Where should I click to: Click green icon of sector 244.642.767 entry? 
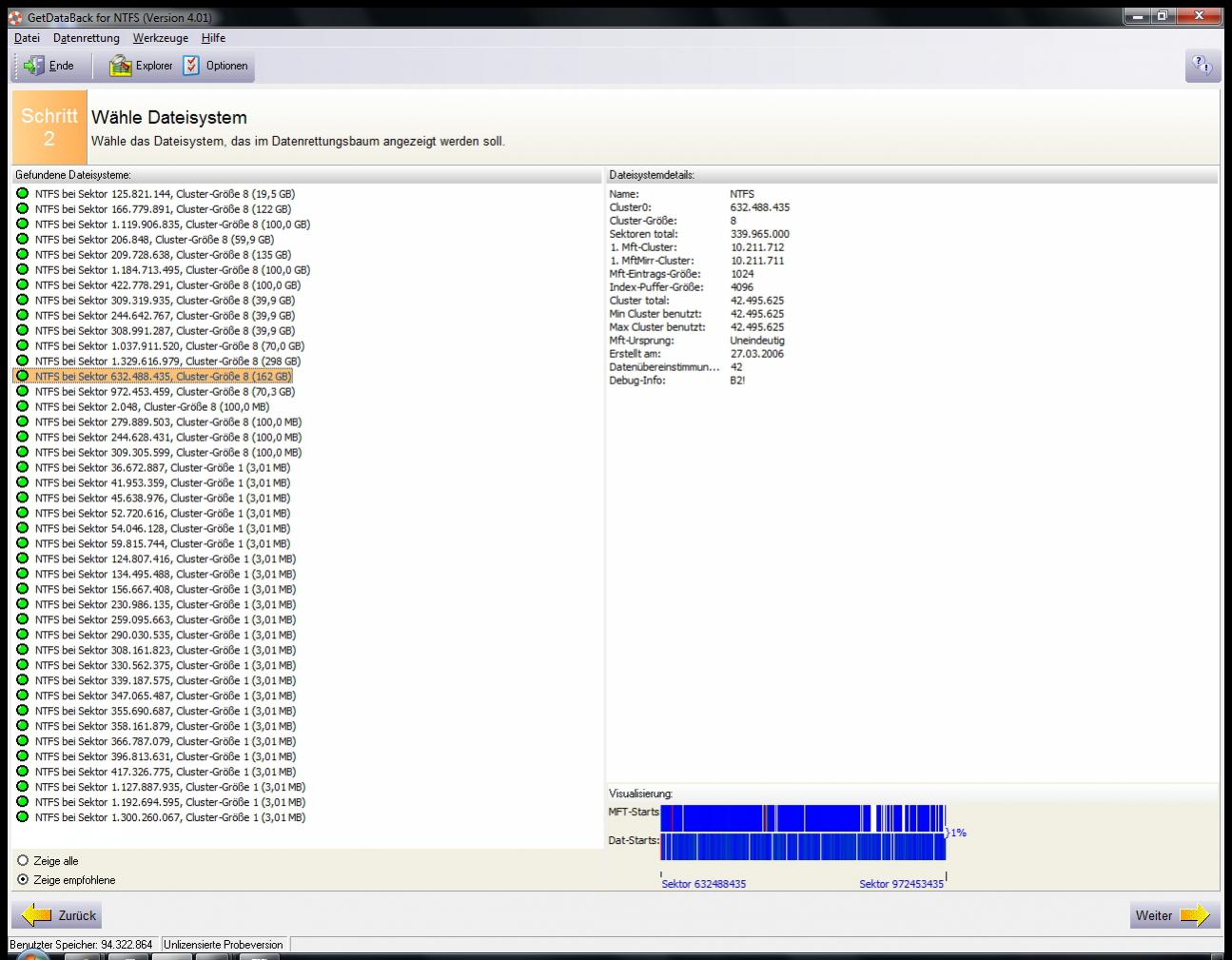[x=23, y=316]
